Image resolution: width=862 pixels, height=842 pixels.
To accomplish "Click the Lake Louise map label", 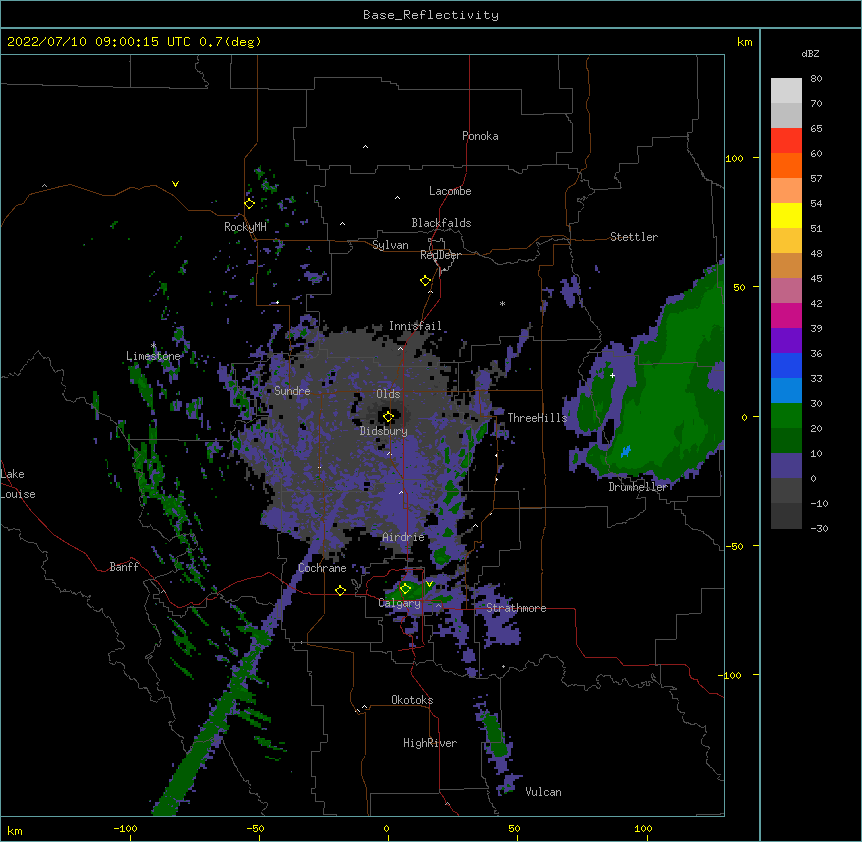I will [18, 484].
